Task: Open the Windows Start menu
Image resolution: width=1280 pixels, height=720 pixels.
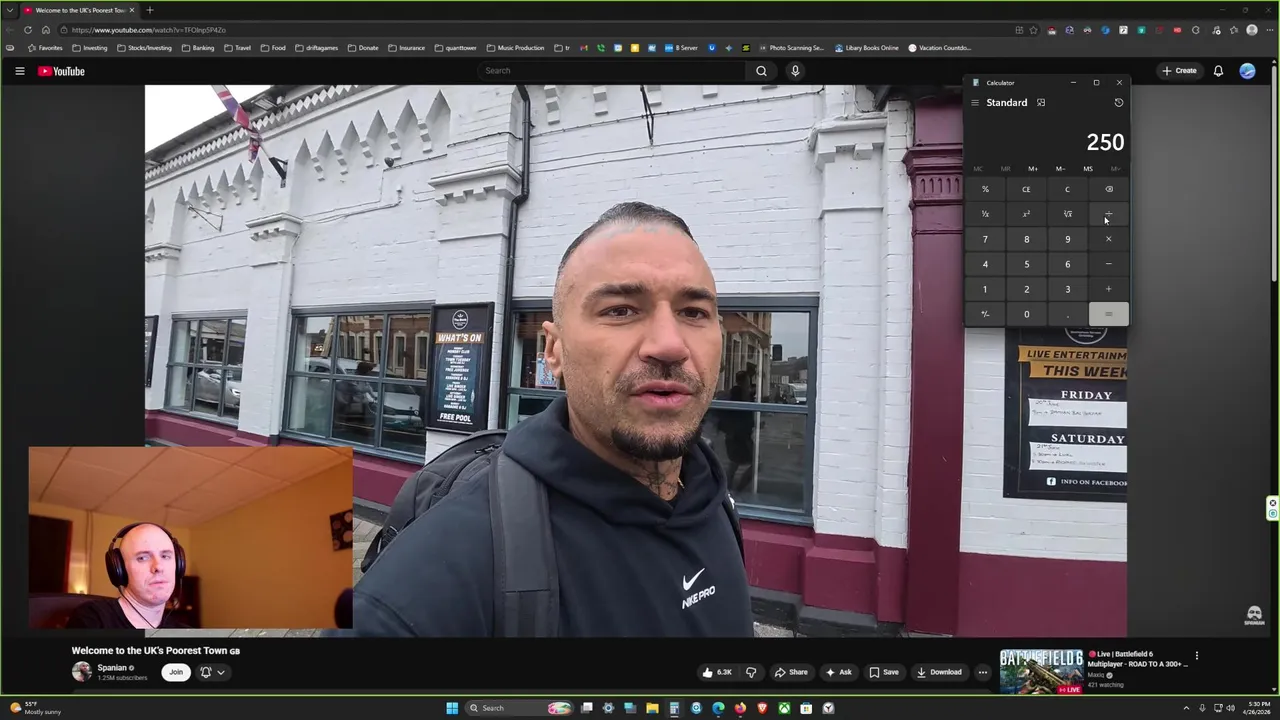Action: tap(452, 708)
